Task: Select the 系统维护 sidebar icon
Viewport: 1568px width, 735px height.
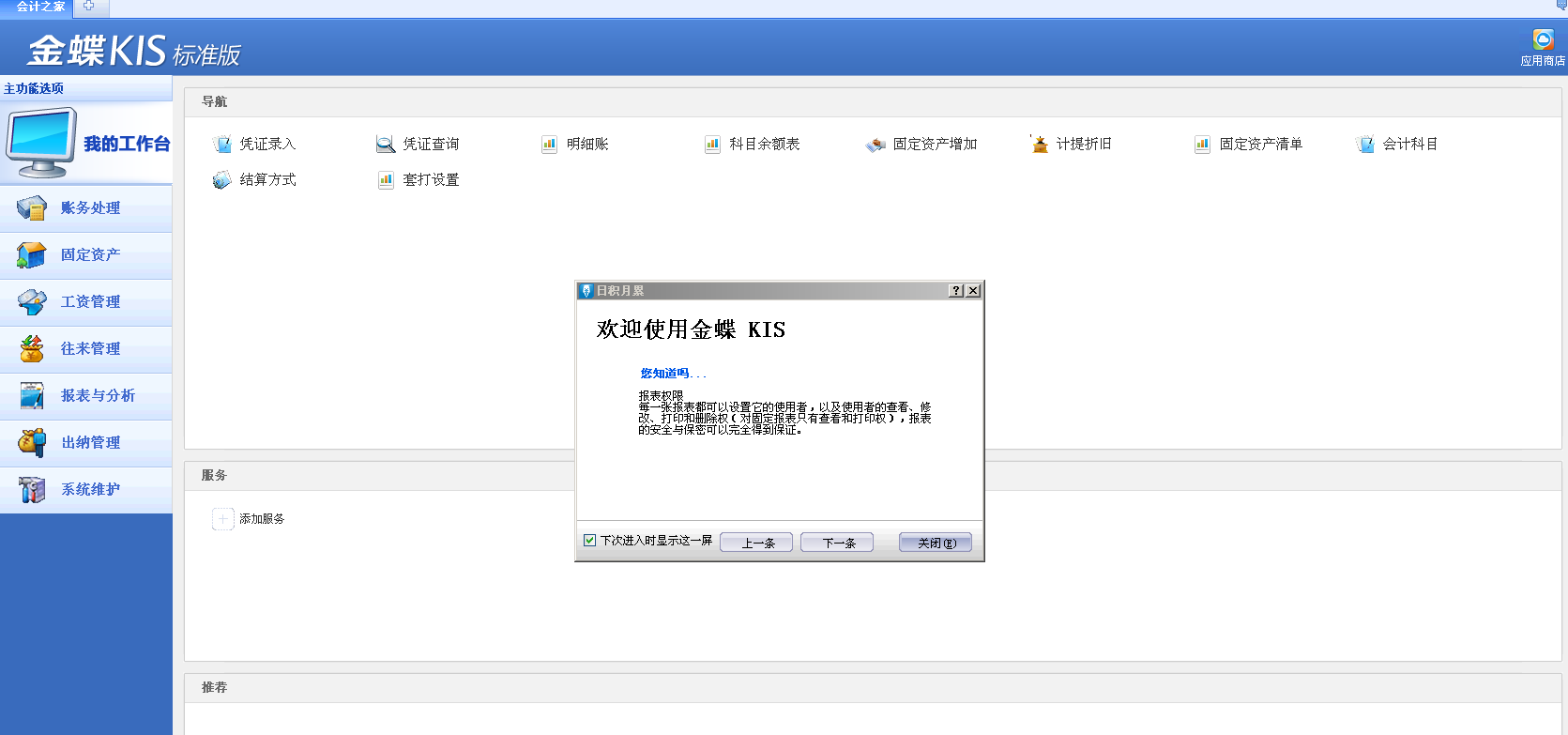Action: click(32, 489)
